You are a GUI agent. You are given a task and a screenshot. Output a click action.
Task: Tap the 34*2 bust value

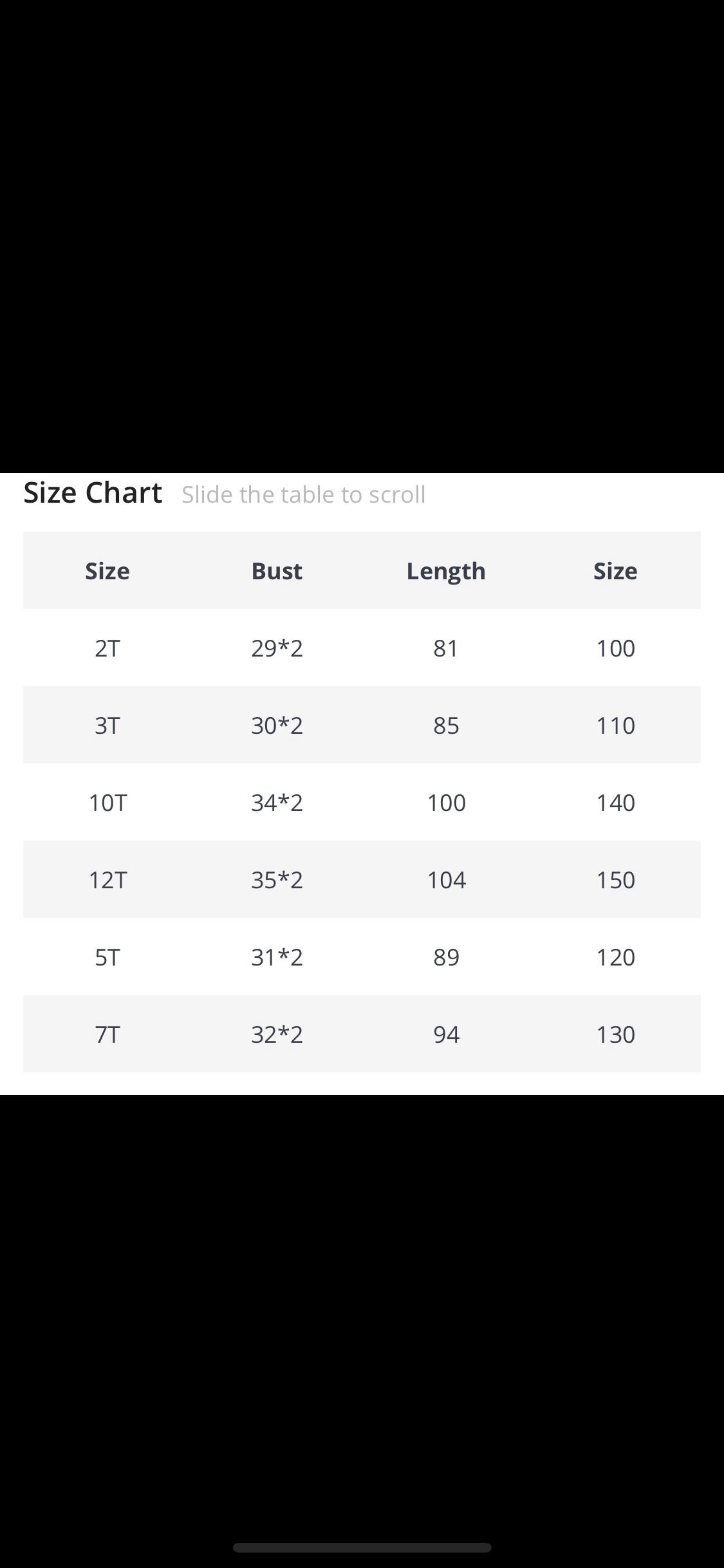(277, 803)
